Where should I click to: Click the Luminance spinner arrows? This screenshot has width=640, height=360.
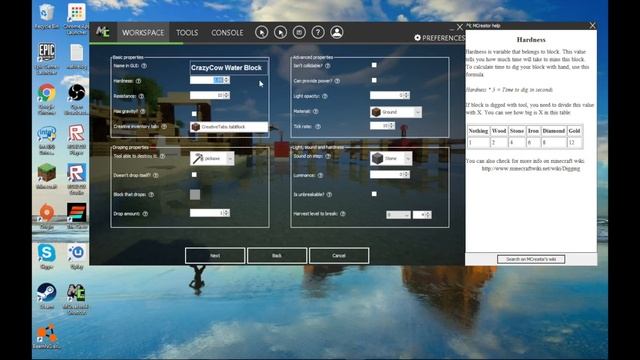tap(407, 175)
